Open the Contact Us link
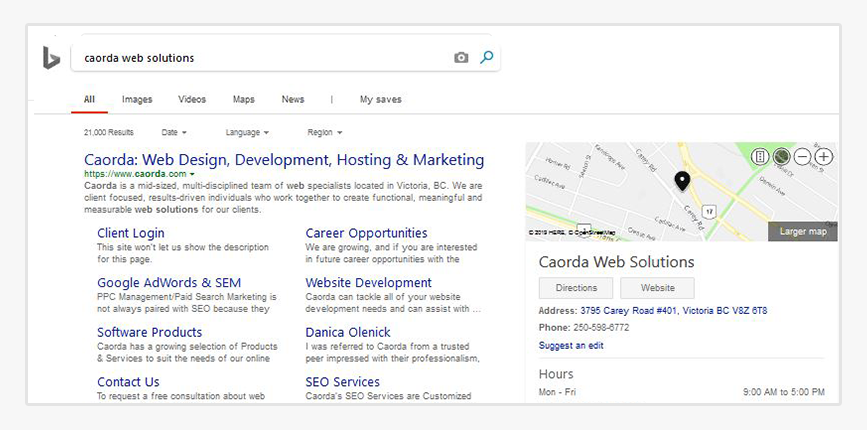The height and width of the screenshot is (430, 867). 128,382
